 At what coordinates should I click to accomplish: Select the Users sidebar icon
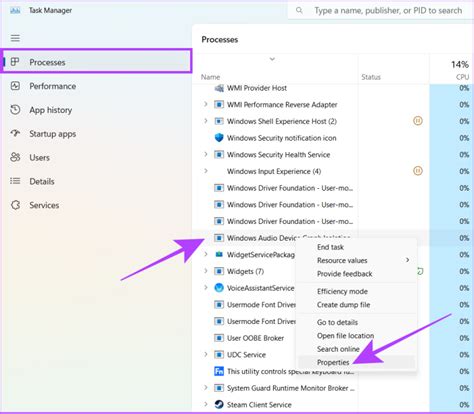15,157
